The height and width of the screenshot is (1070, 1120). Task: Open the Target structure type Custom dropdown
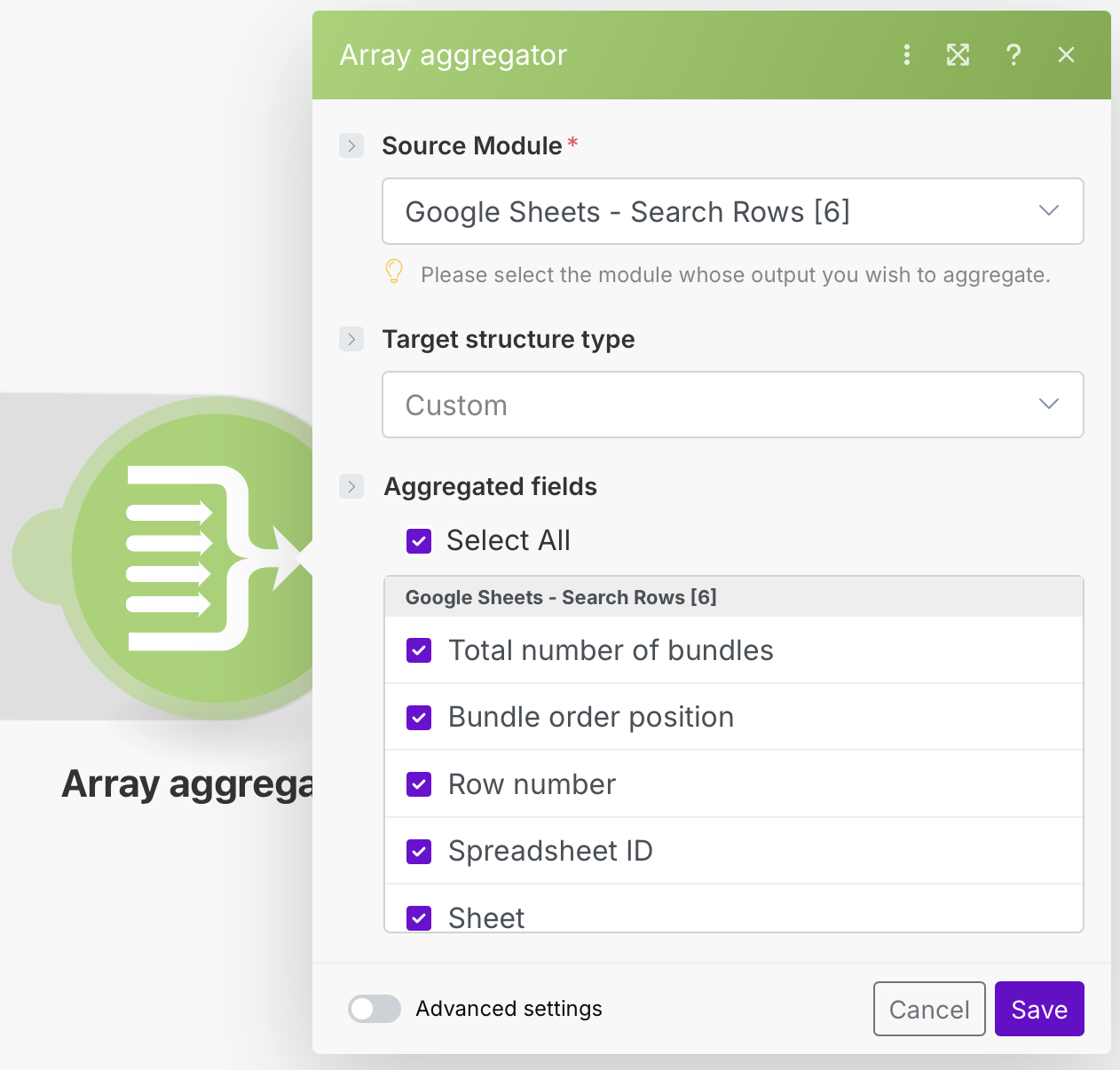[x=733, y=405]
